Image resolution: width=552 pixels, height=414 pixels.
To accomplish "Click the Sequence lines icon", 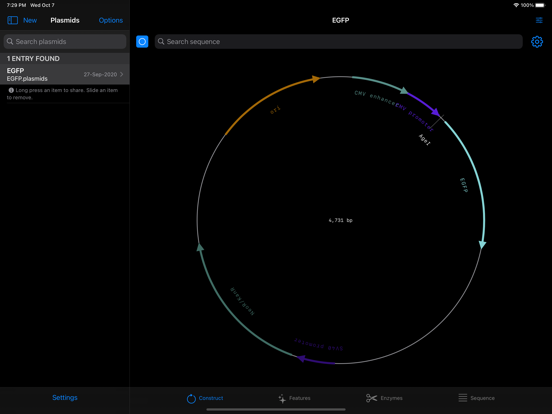I will 463,398.
